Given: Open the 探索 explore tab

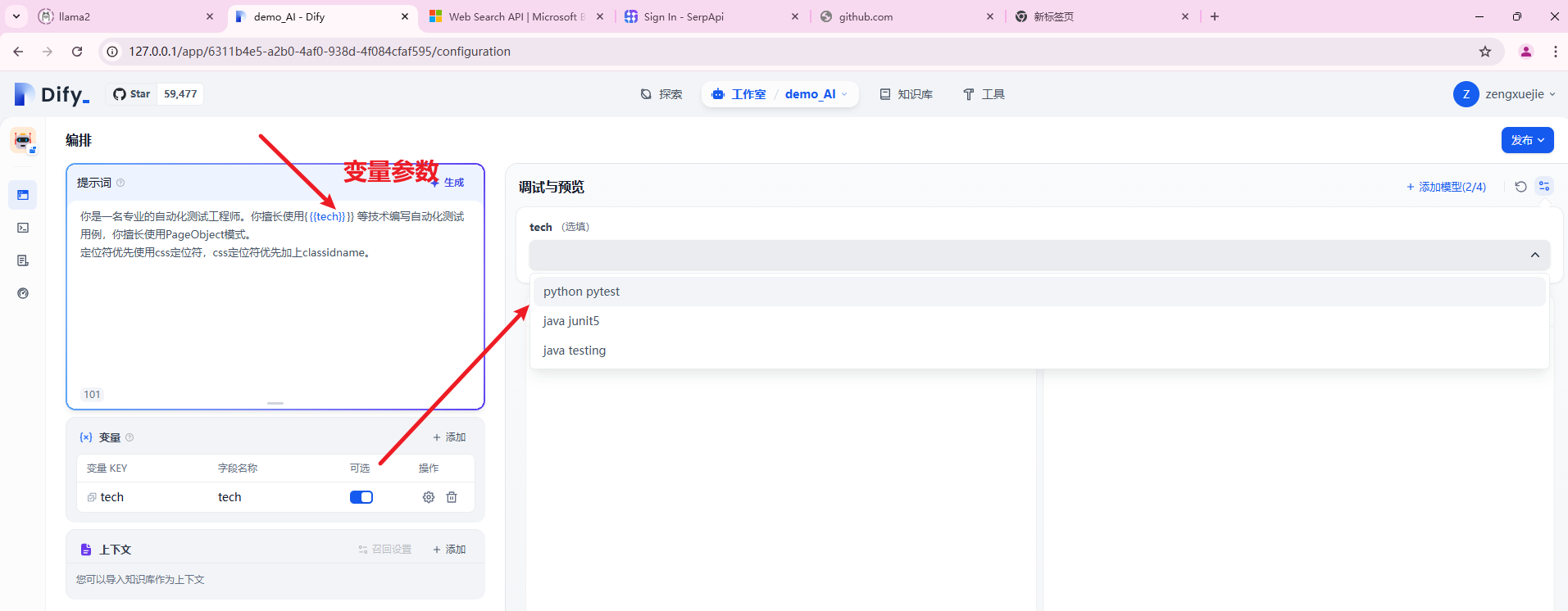Looking at the screenshot, I should [x=661, y=94].
